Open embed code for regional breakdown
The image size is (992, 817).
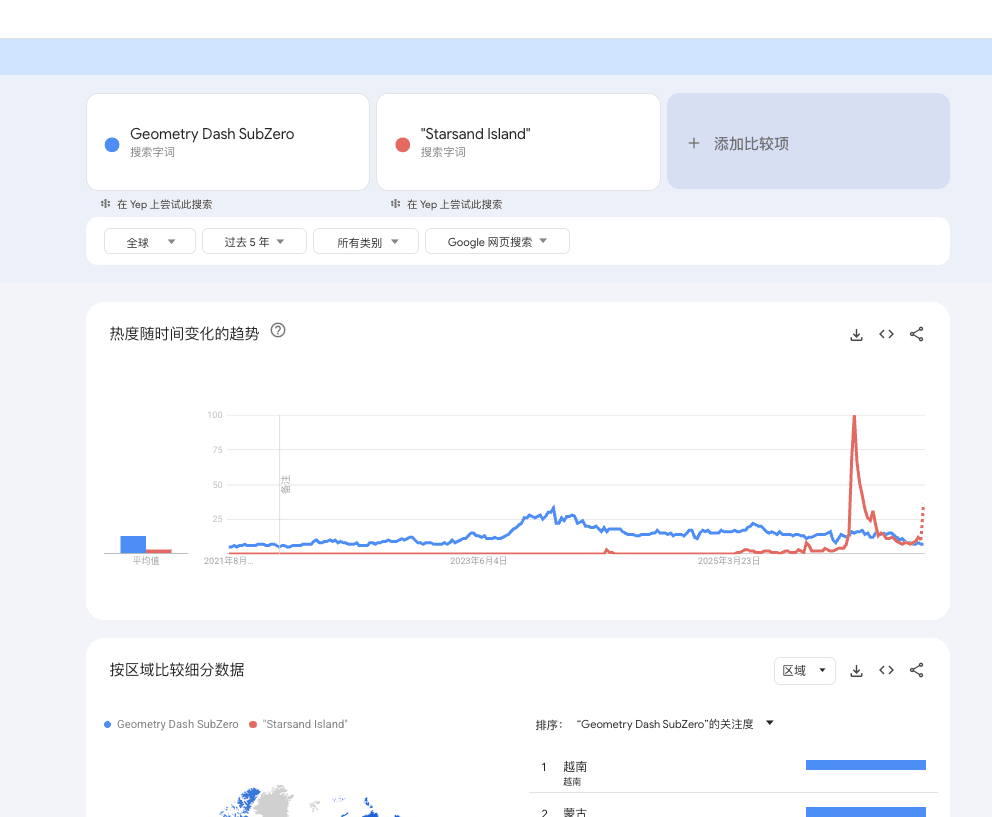tap(886, 670)
